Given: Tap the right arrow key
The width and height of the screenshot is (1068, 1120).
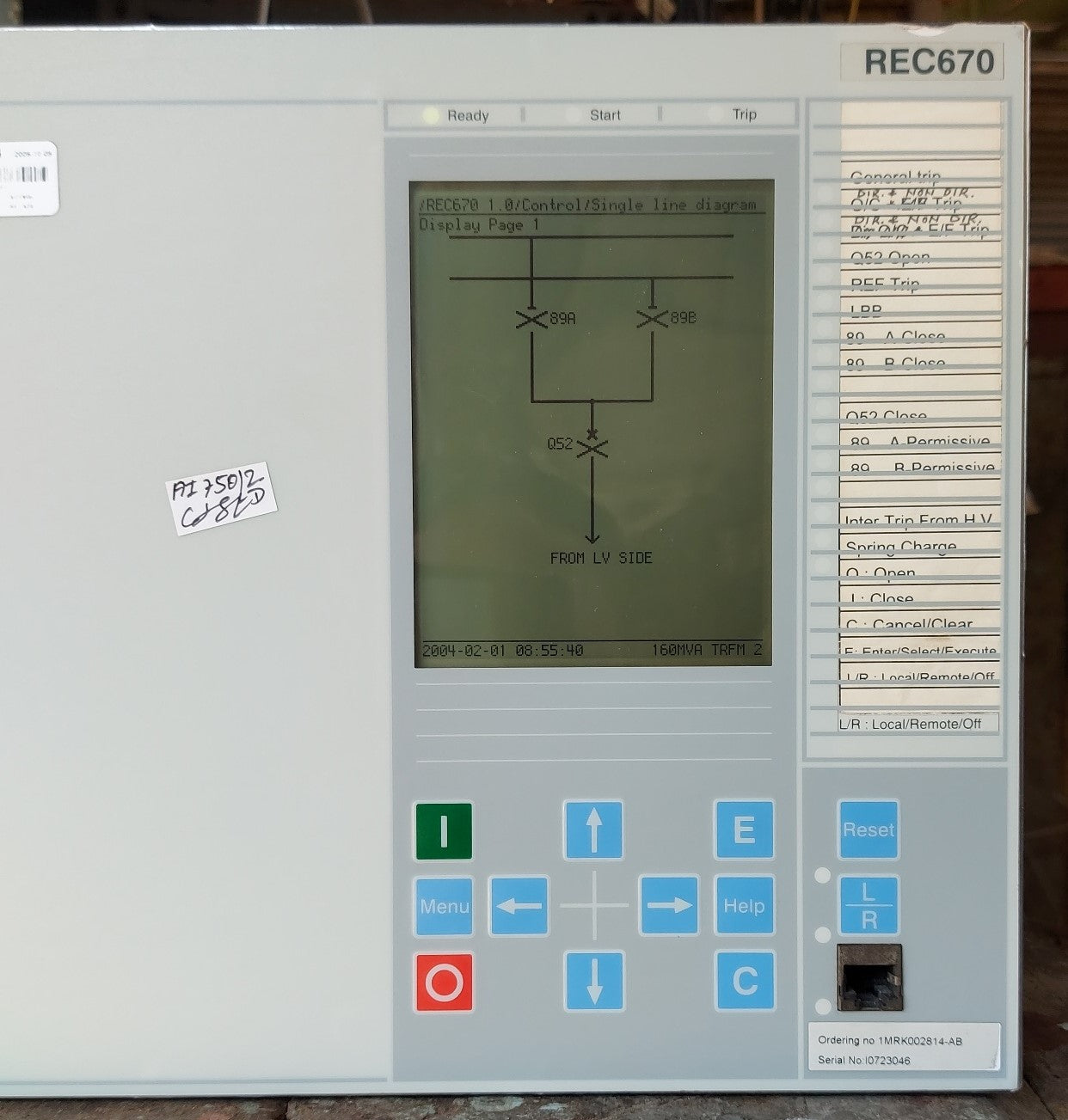Looking at the screenshot, I should (x=669, y=906).
